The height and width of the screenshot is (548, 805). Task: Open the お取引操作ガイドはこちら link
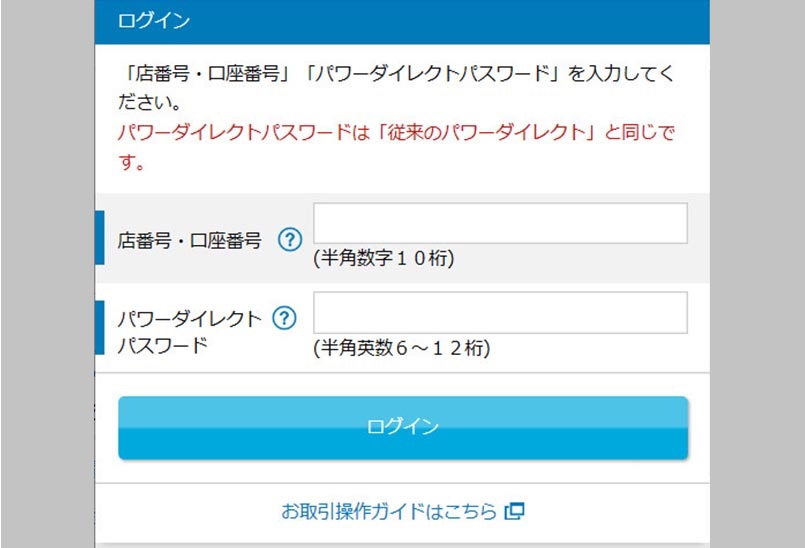pyautogui.click(x=389, y=512)
